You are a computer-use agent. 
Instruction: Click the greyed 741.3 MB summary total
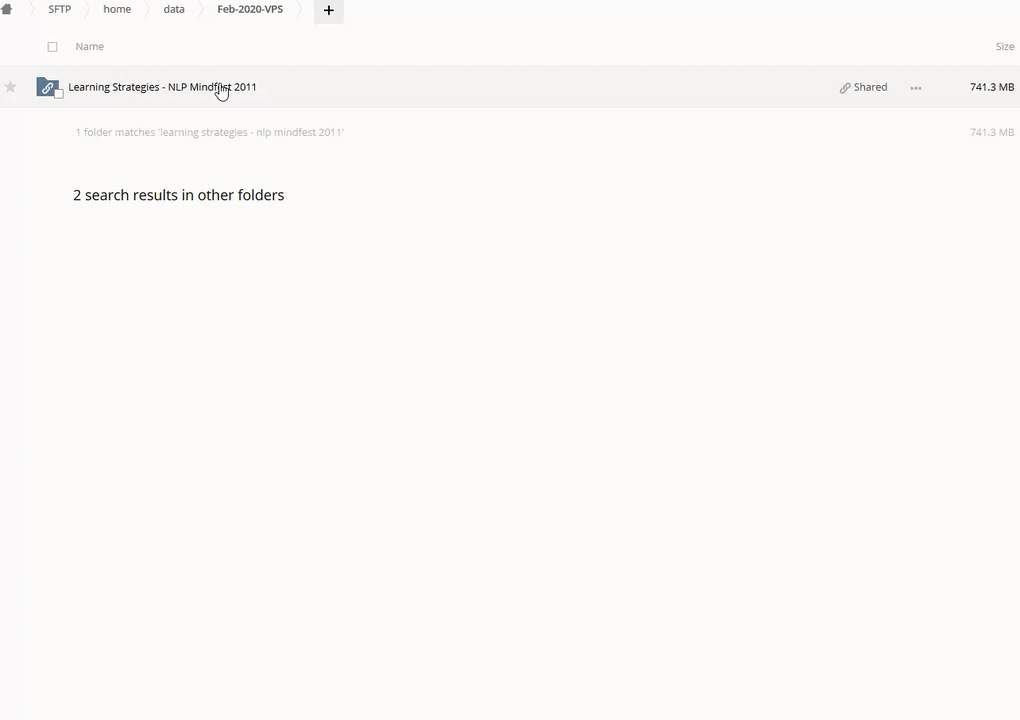(x=991, y=132)
